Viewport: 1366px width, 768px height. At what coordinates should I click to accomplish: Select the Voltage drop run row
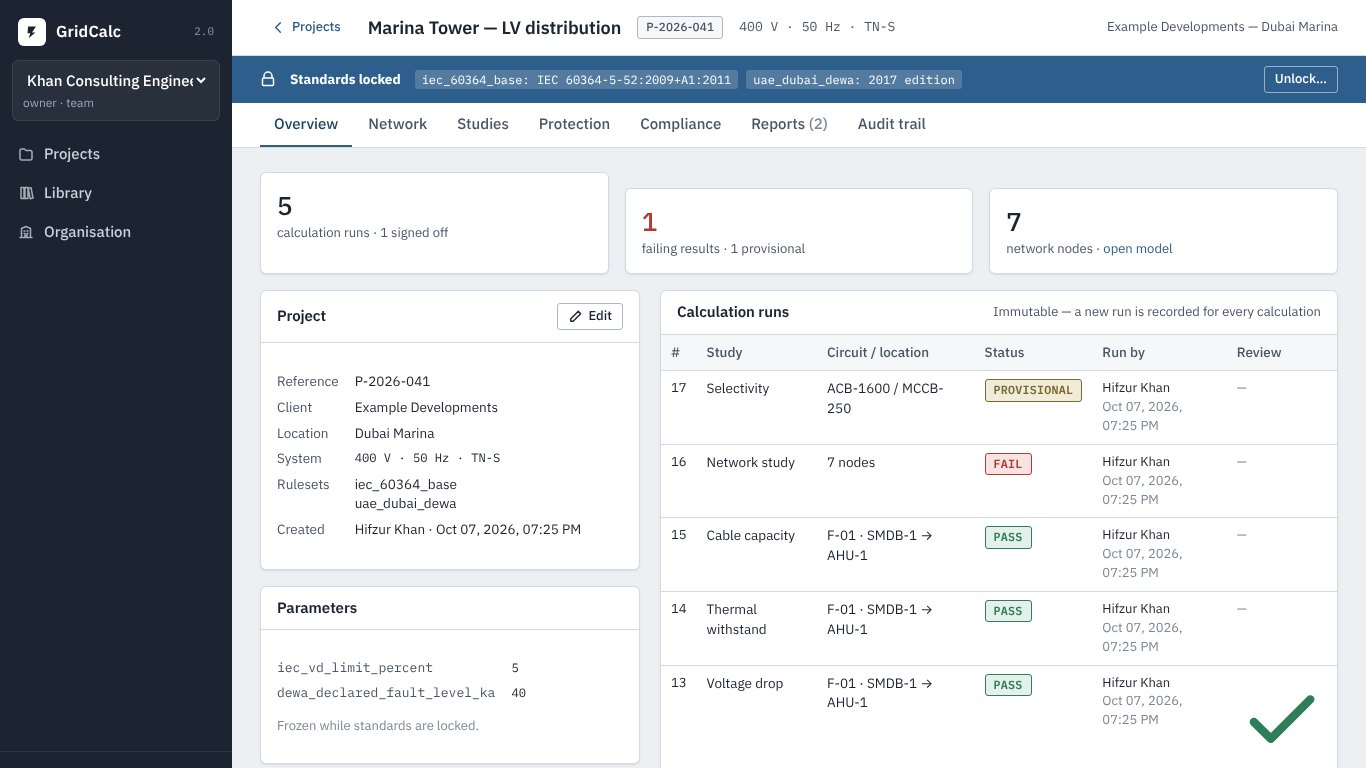pos(999,702)
